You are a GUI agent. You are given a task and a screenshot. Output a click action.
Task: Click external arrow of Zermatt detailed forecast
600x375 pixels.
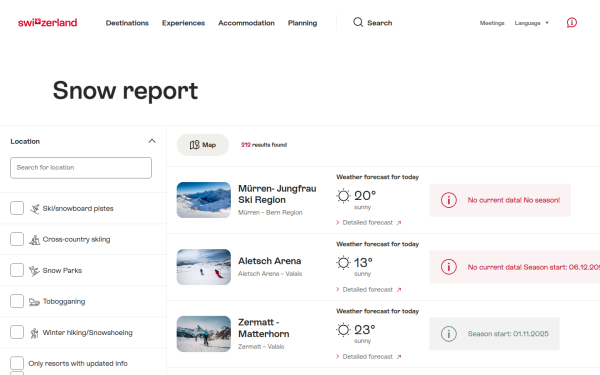399,357
